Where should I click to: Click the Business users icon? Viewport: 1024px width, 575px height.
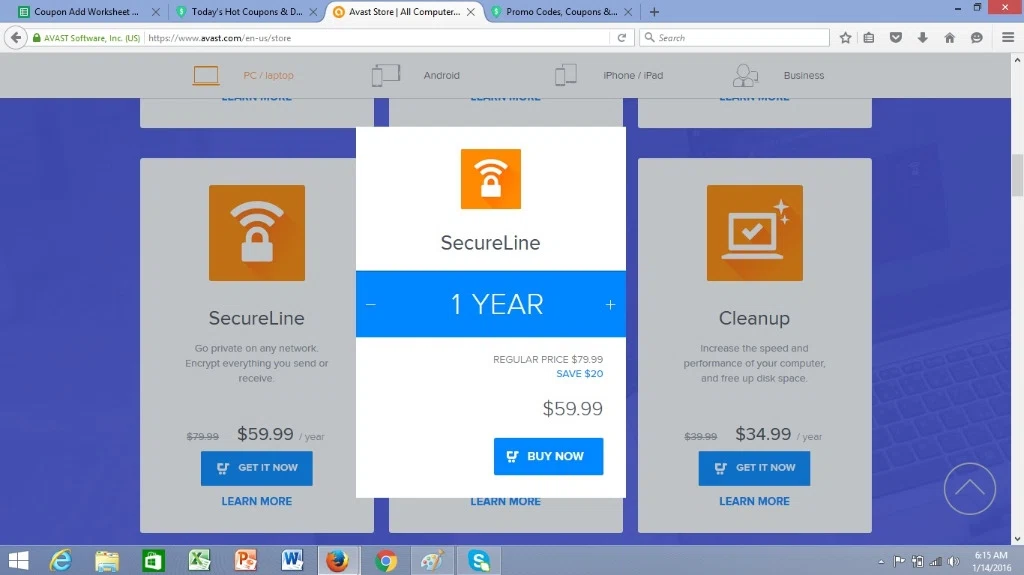point(745,75)
